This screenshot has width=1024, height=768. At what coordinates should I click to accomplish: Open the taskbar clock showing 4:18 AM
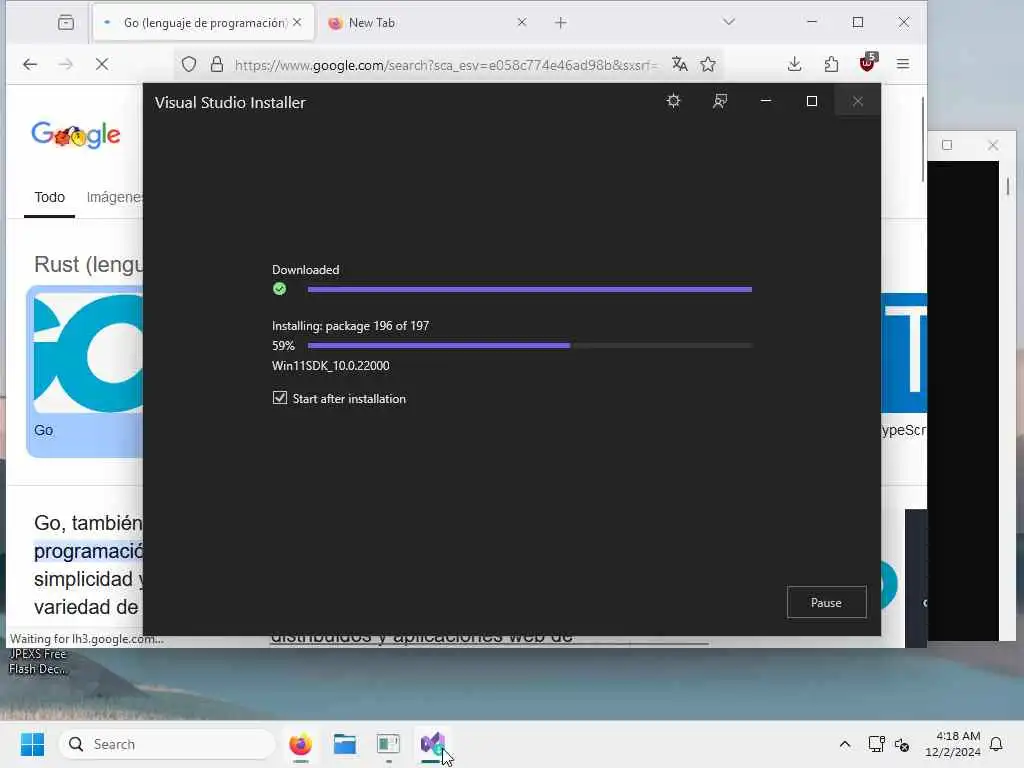click(953, 744)
